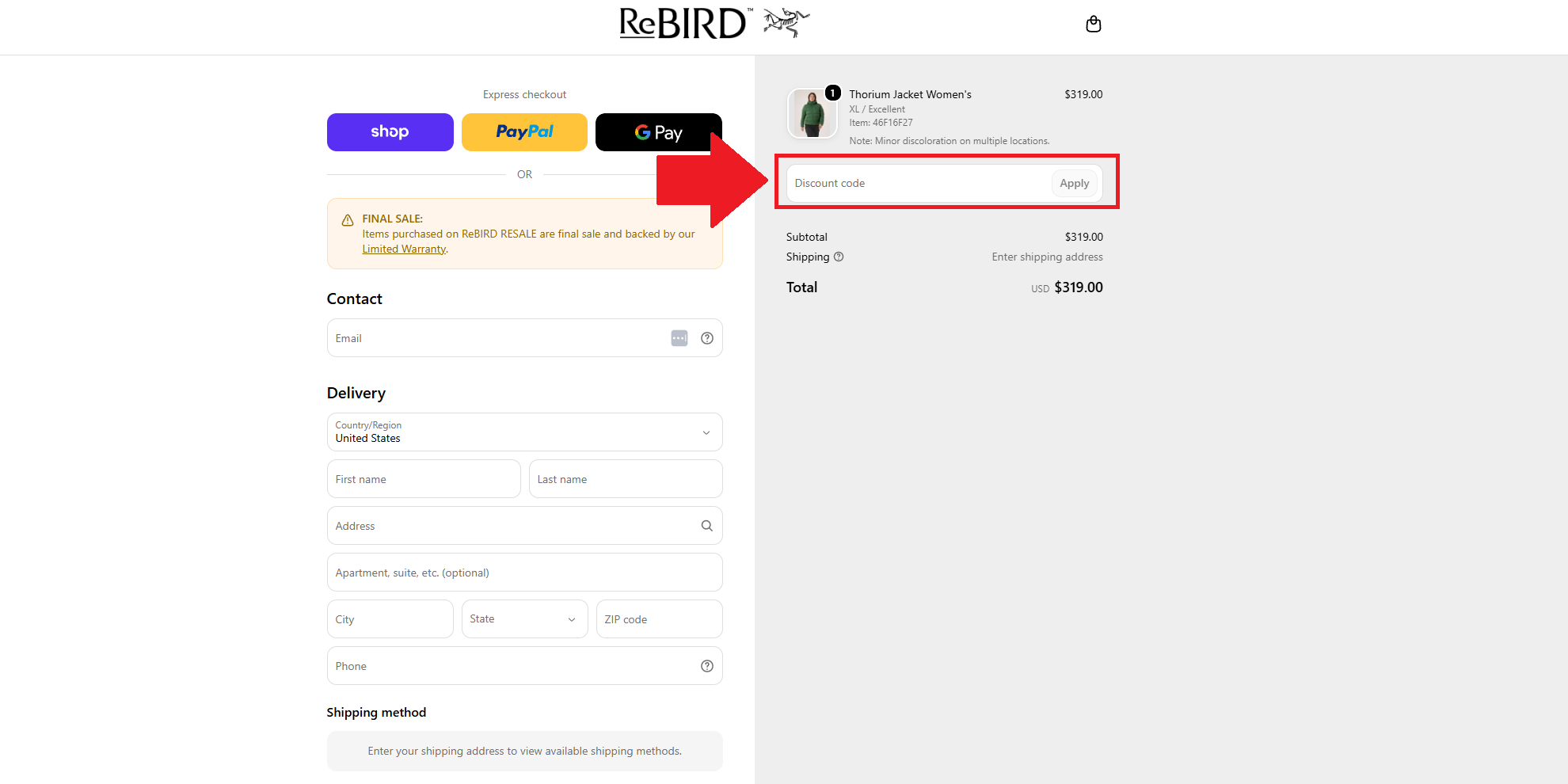The image size is (1568, 784).
Task: Click the Arc'teryx bird skeleton logo
Action: point(786,22)
